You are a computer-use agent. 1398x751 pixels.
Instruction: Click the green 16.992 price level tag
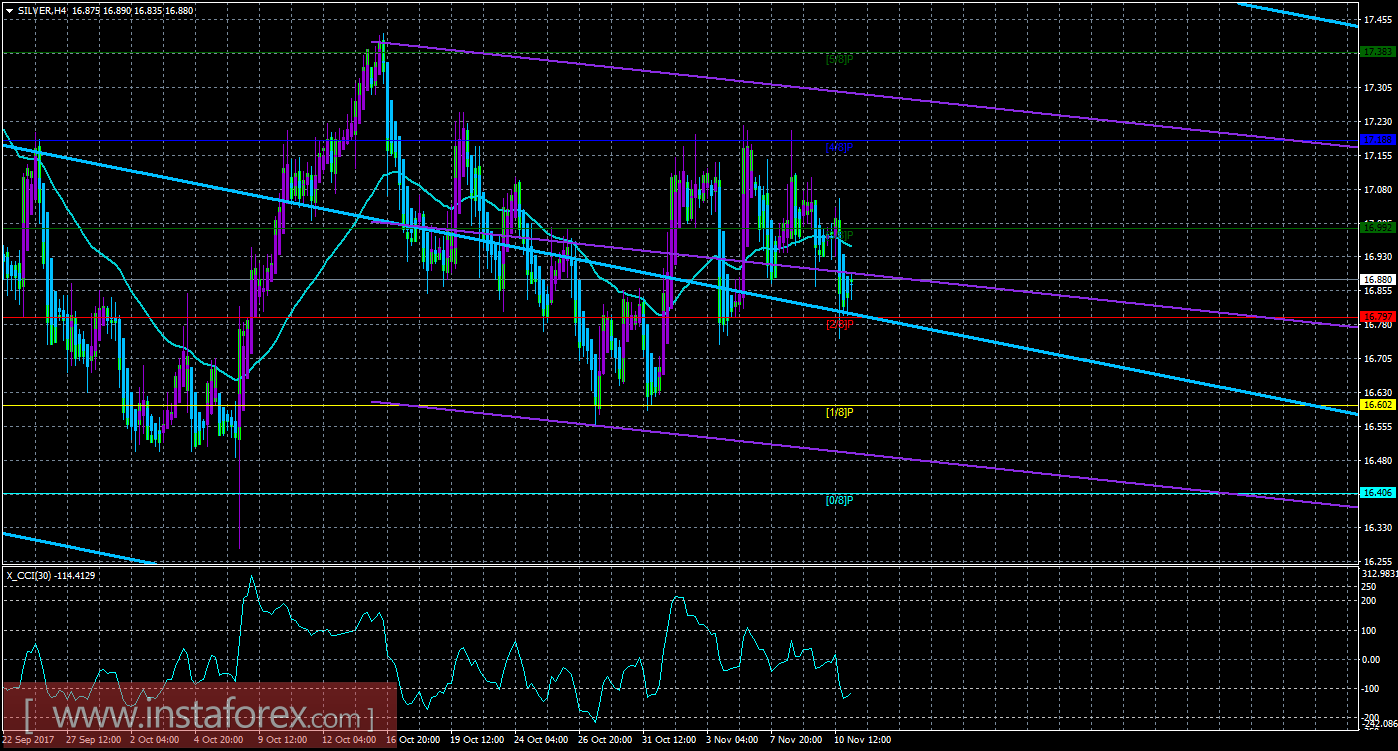(x=1377, y=228)
